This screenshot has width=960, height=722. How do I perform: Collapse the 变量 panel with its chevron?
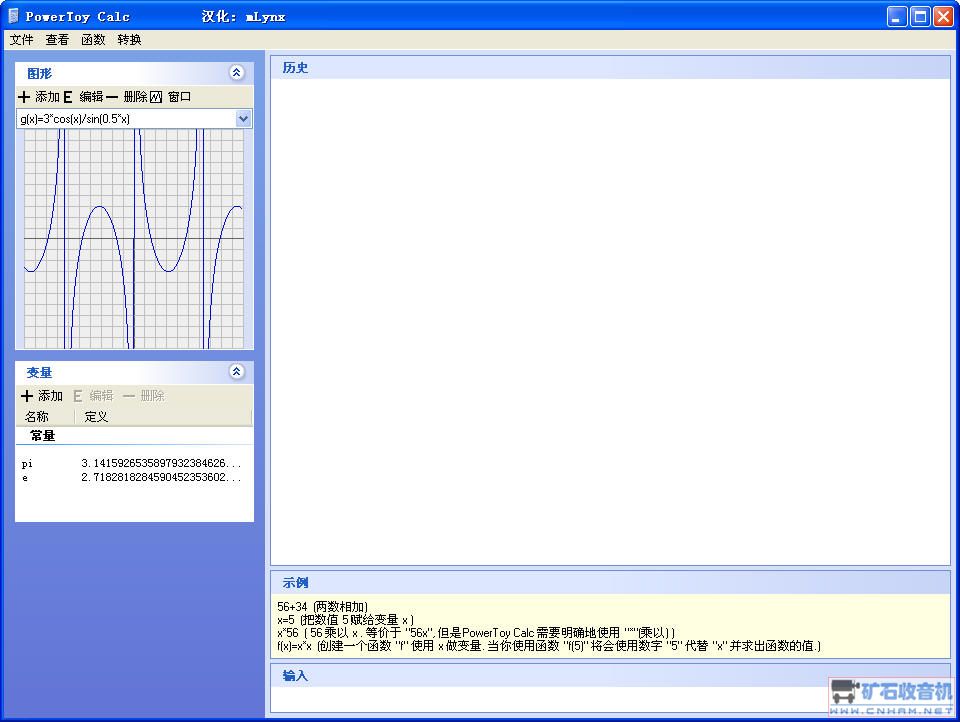point(236,372)
